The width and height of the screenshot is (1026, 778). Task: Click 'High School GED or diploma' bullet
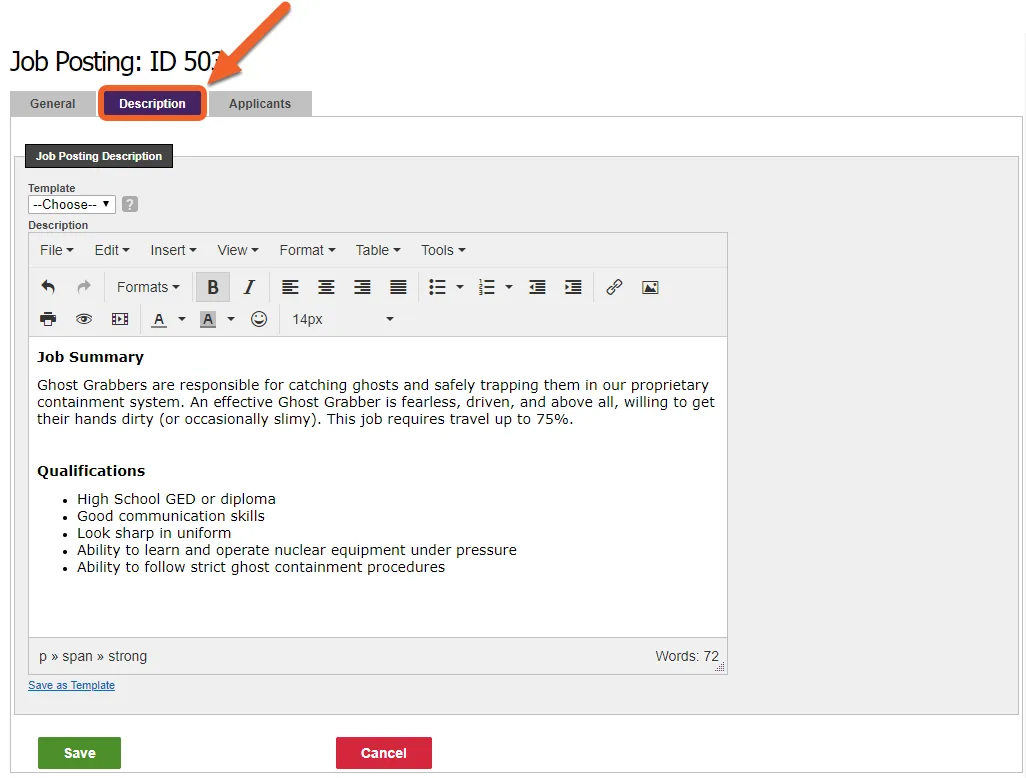tap(176, 499)
